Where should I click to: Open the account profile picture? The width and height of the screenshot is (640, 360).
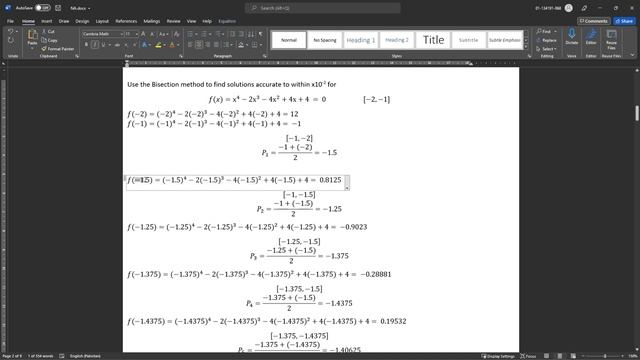coord(569,8)
